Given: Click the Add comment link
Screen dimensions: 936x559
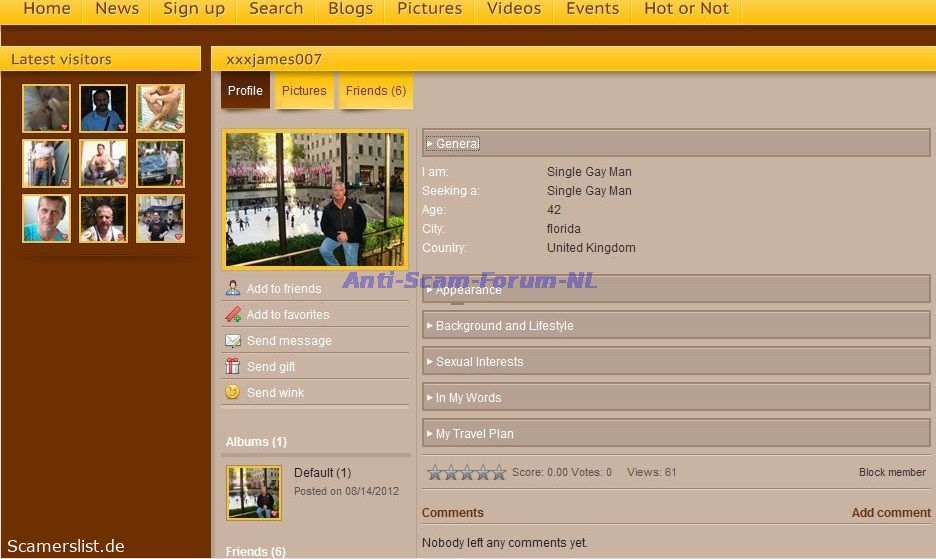Looking at the screenshot, I should (890, 513).
